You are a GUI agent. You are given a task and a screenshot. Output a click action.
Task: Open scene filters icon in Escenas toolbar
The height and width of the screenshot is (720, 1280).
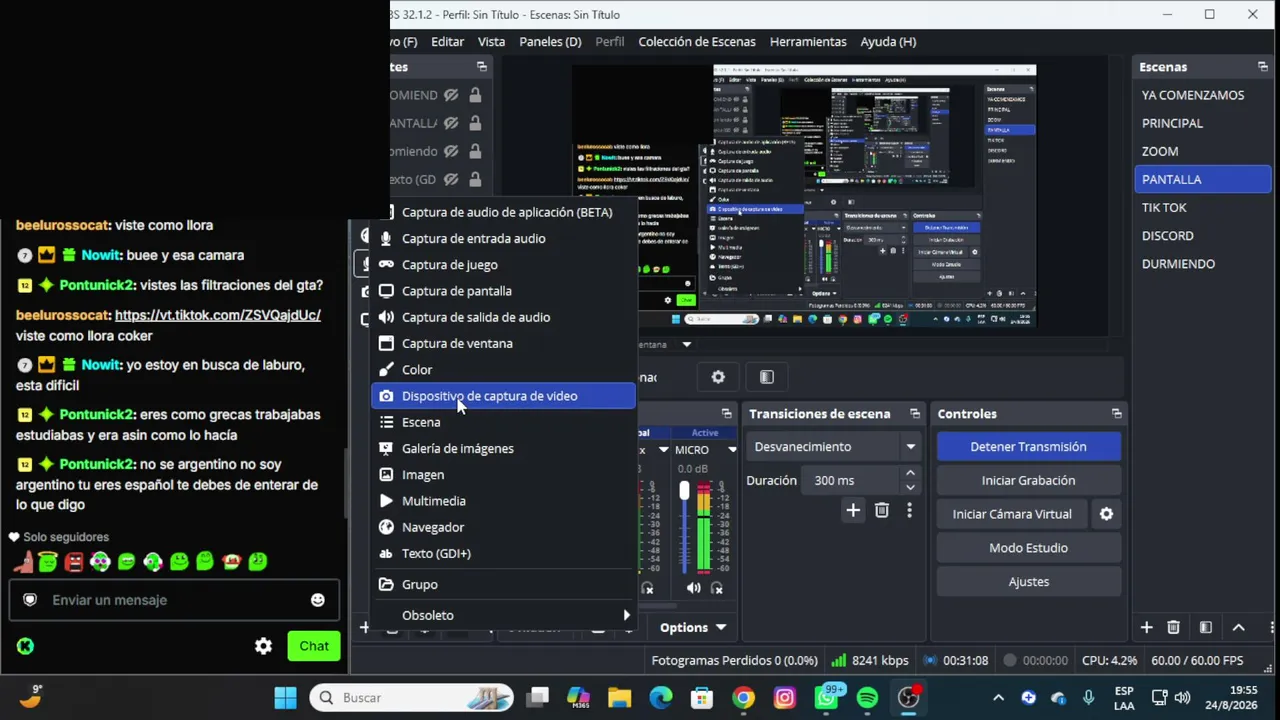(x=1206, y=627)
